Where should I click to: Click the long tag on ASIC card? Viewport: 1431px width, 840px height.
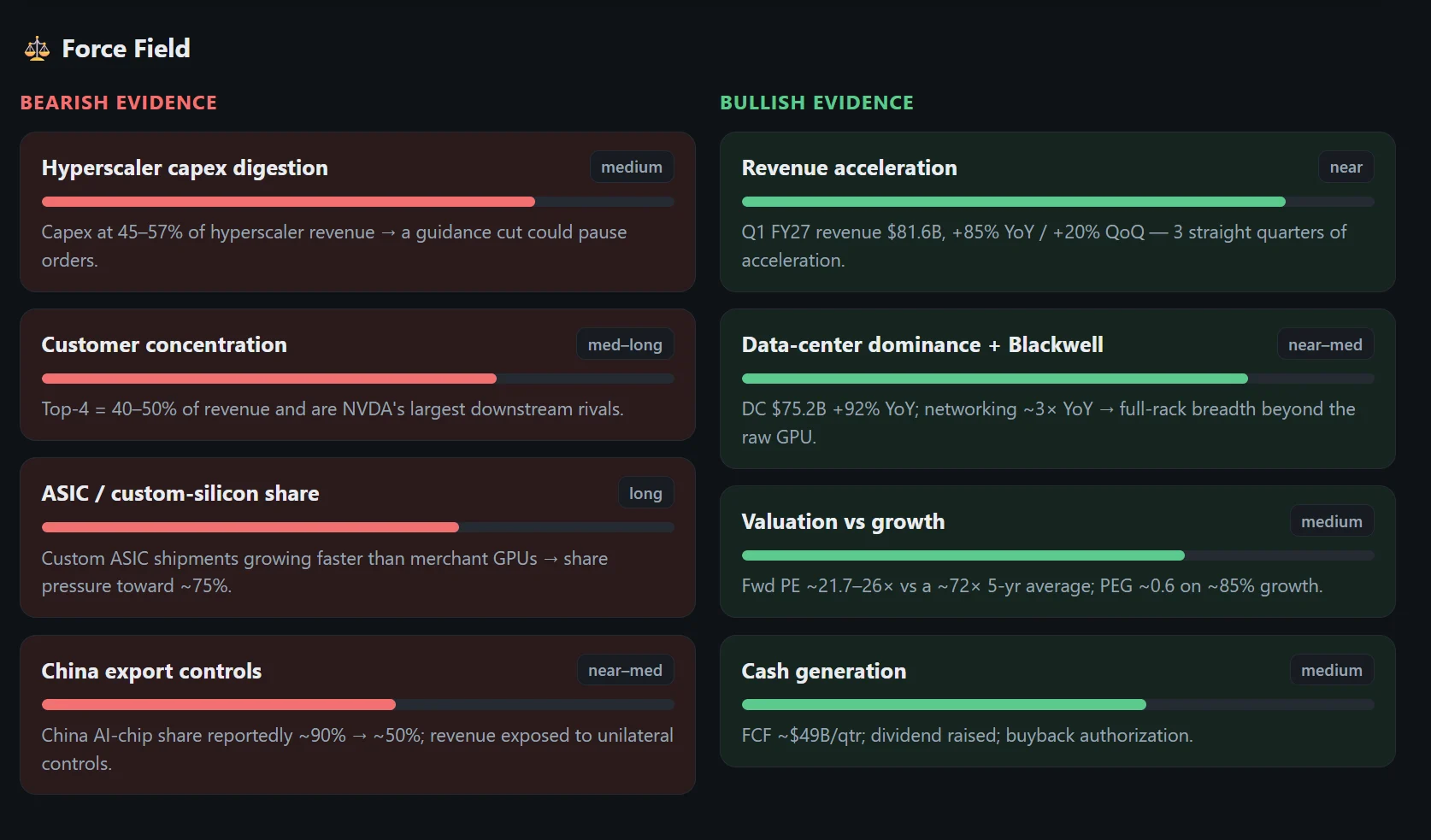point(645,493)
